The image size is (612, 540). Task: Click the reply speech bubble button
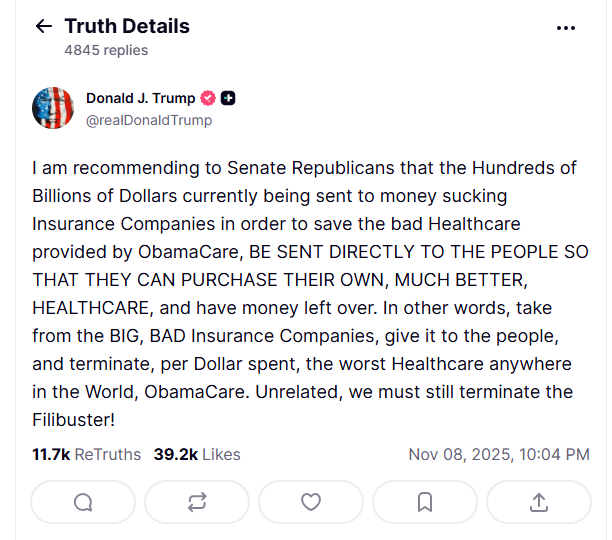83,502
